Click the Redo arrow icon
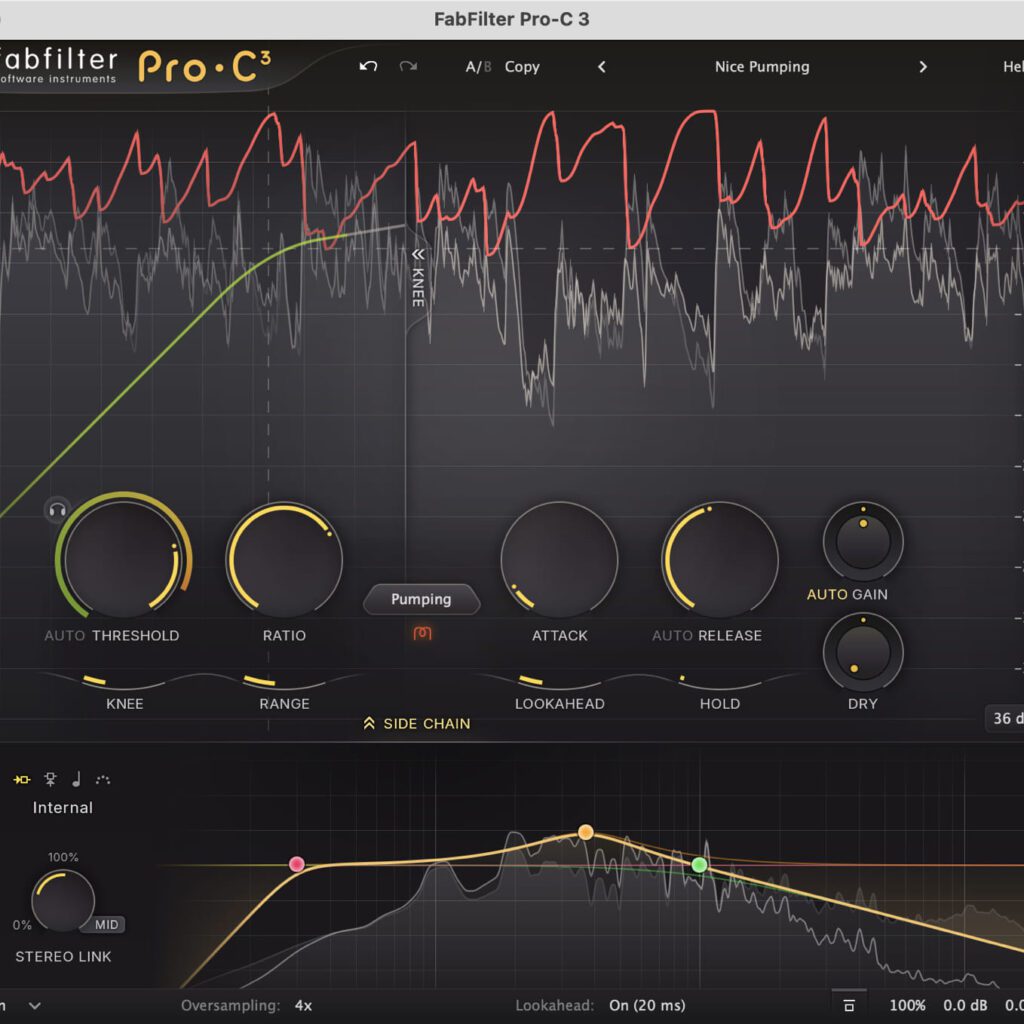The height and width of the screenshot is (1024, 1024). (408, 67)
